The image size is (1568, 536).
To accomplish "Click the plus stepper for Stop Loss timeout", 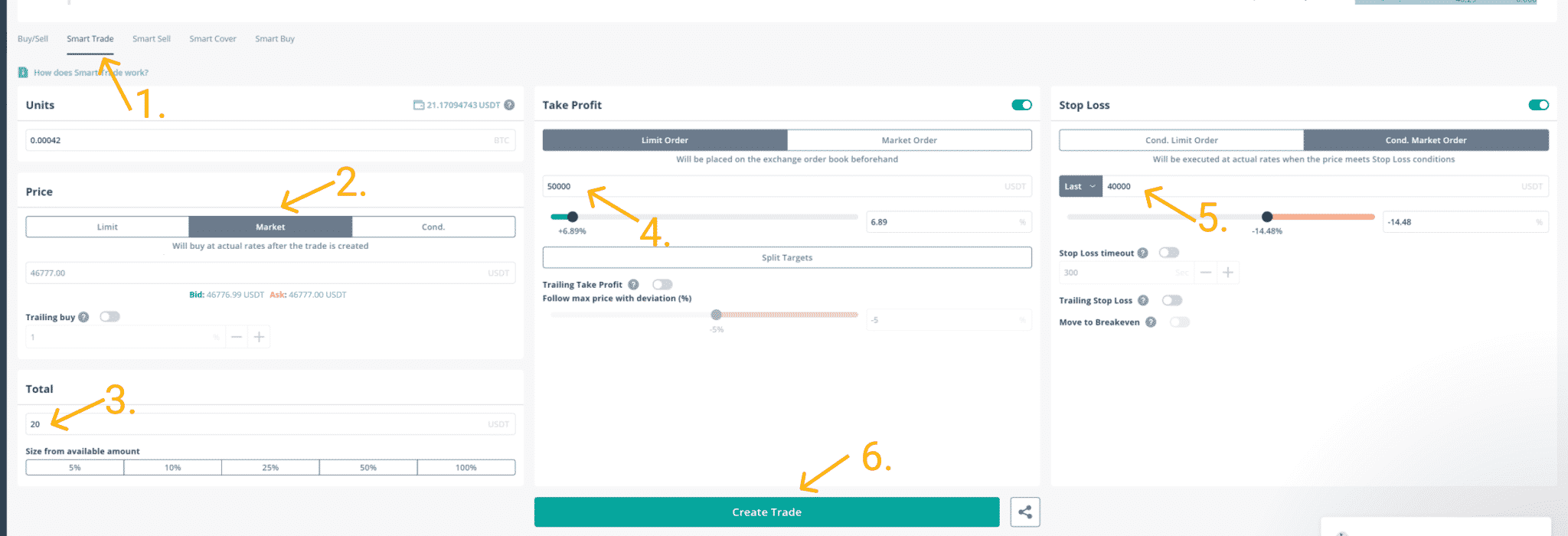I will [x=1228, y=273].
